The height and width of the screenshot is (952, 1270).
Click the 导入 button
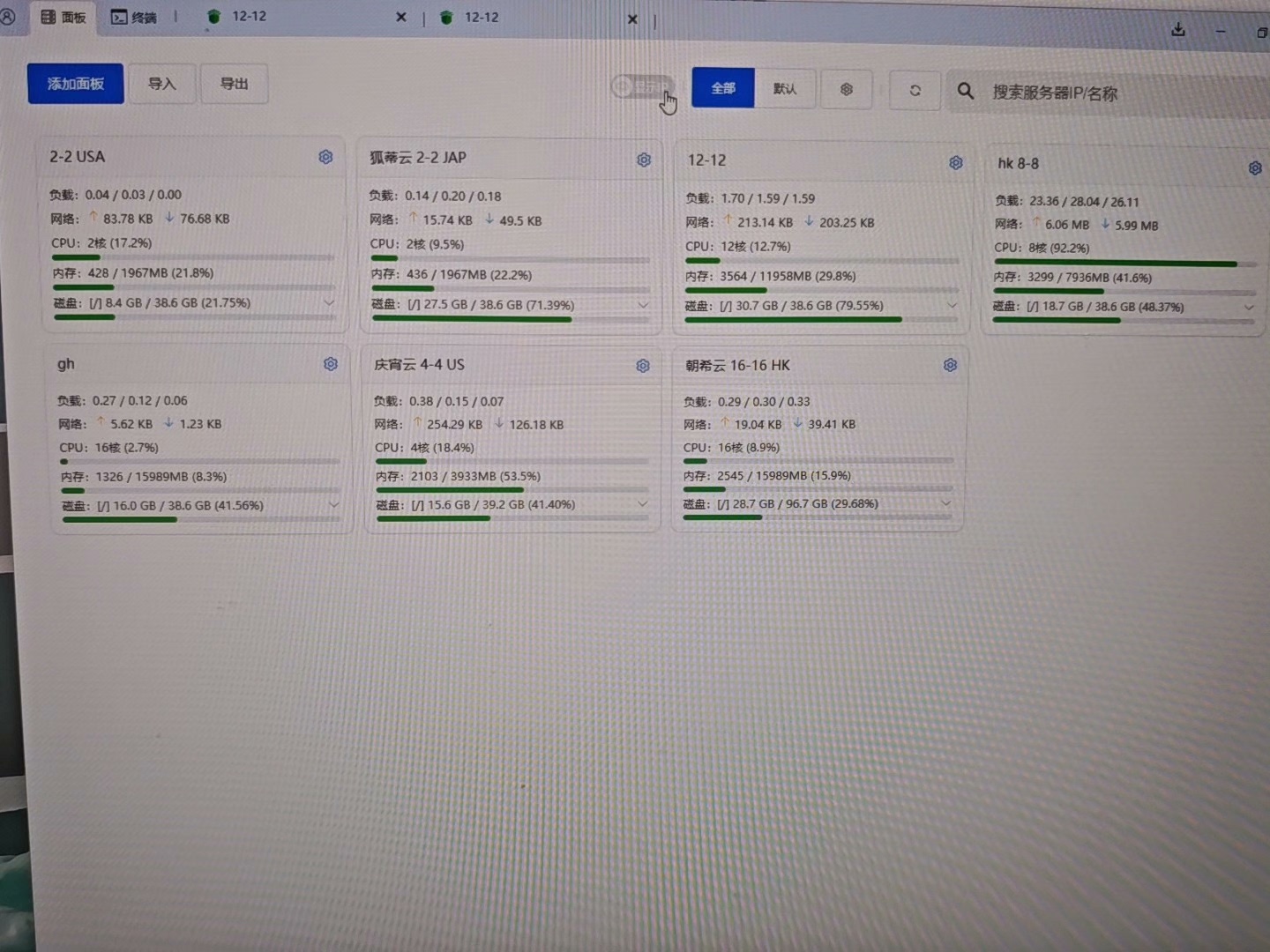click(162, 84)
